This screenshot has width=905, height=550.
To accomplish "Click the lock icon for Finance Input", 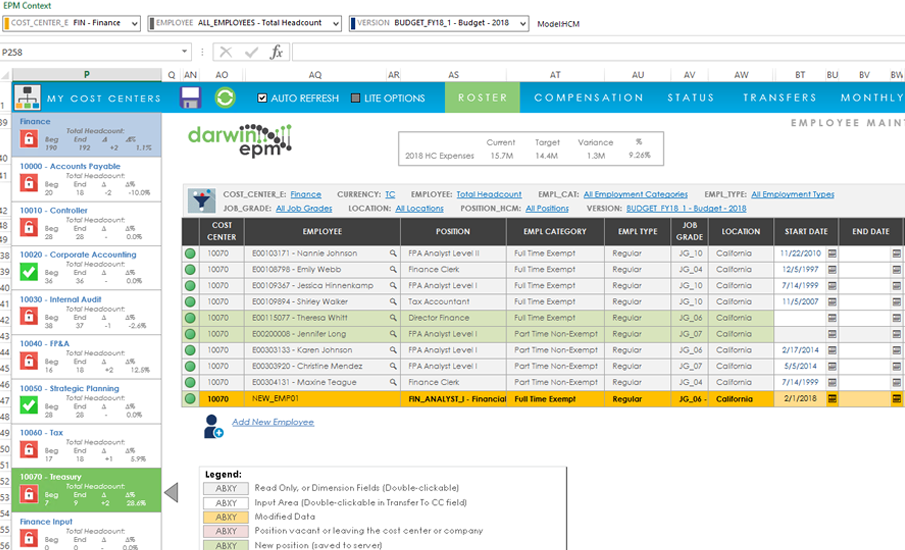I will point(29,538).
